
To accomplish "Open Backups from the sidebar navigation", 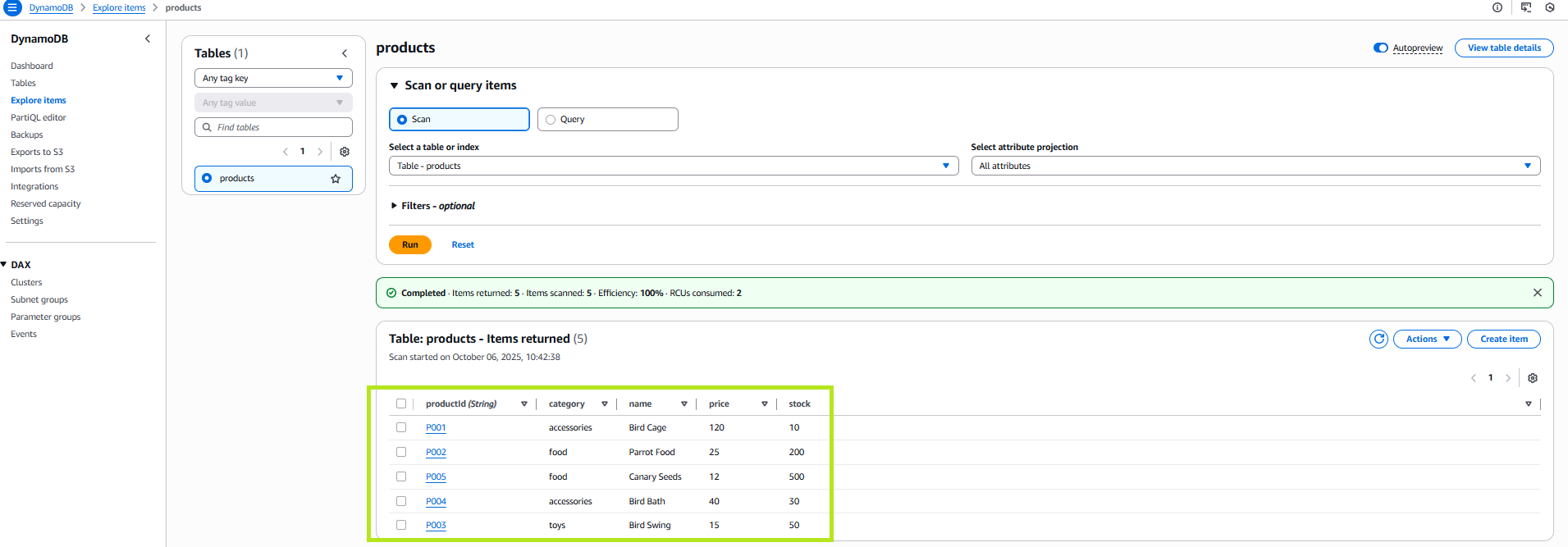I will coord(27,134).
